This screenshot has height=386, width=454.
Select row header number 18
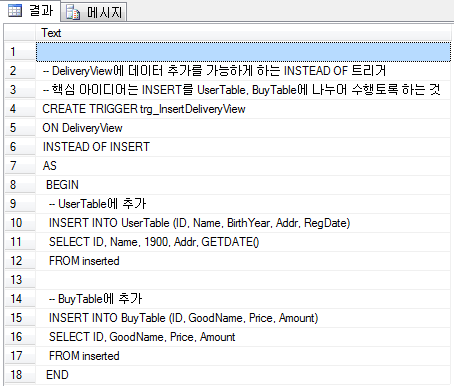point(20,375)
